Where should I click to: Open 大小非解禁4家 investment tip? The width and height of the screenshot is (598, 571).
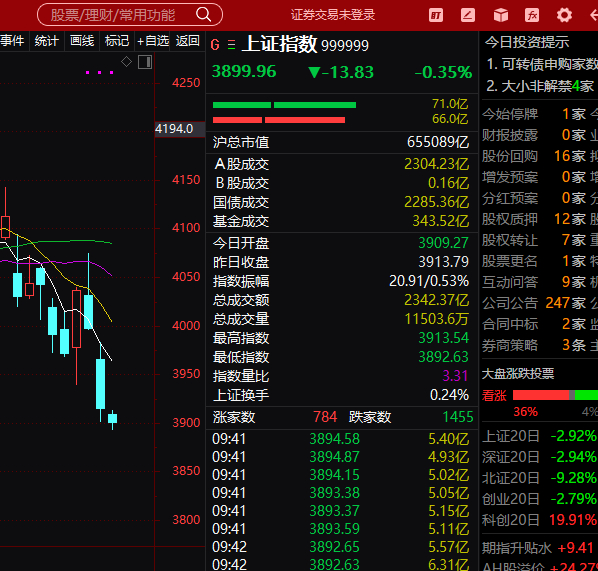coord(540,86)
